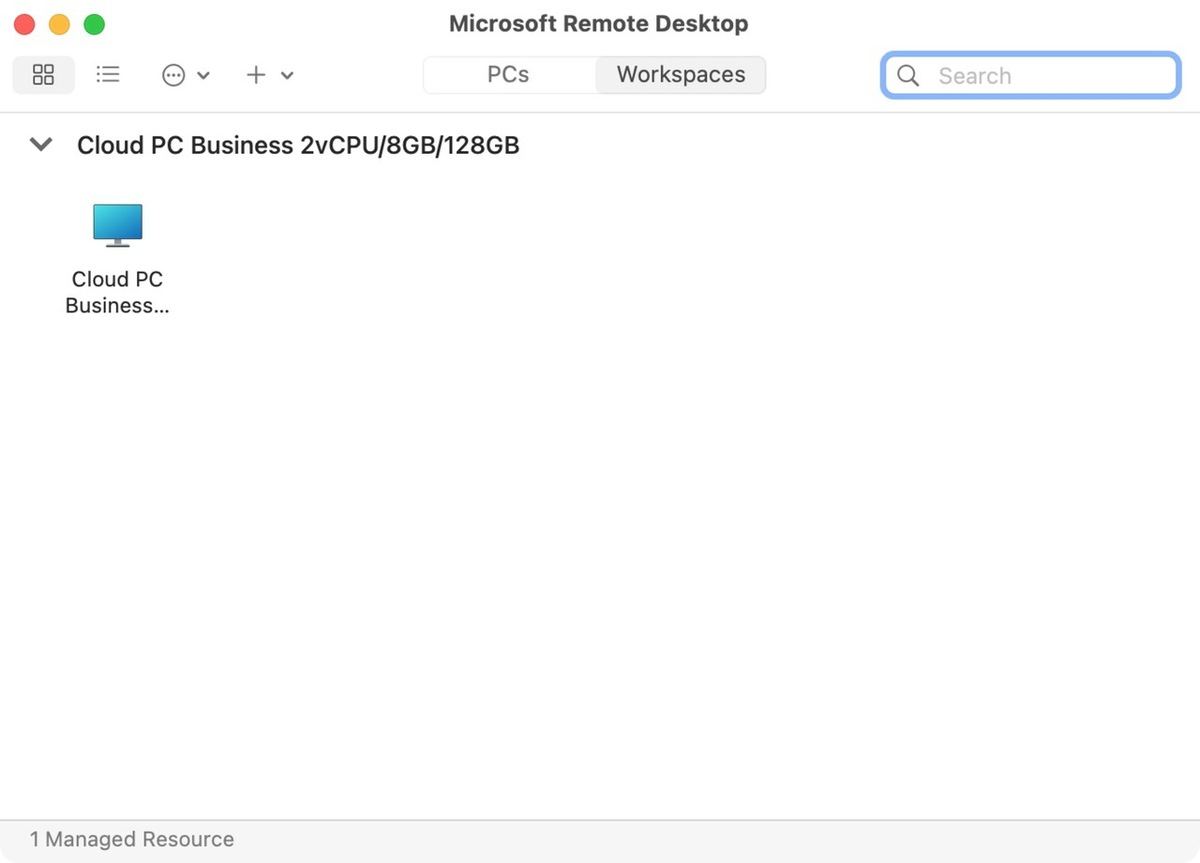
Task: Switch to grid view
Action: pos(44,75)
